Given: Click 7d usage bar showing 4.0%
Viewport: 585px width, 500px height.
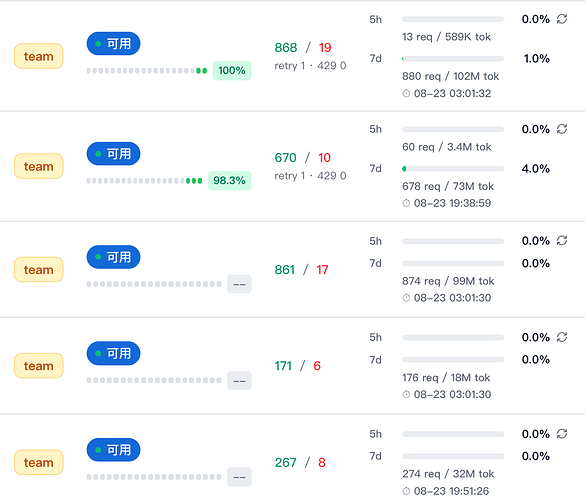Looking at the screenshot, I should coord(453,169).
